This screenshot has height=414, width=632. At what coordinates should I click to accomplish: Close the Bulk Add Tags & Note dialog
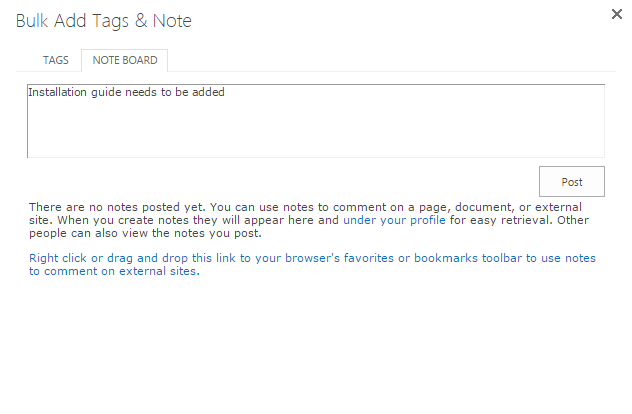[x=617, y=15]
